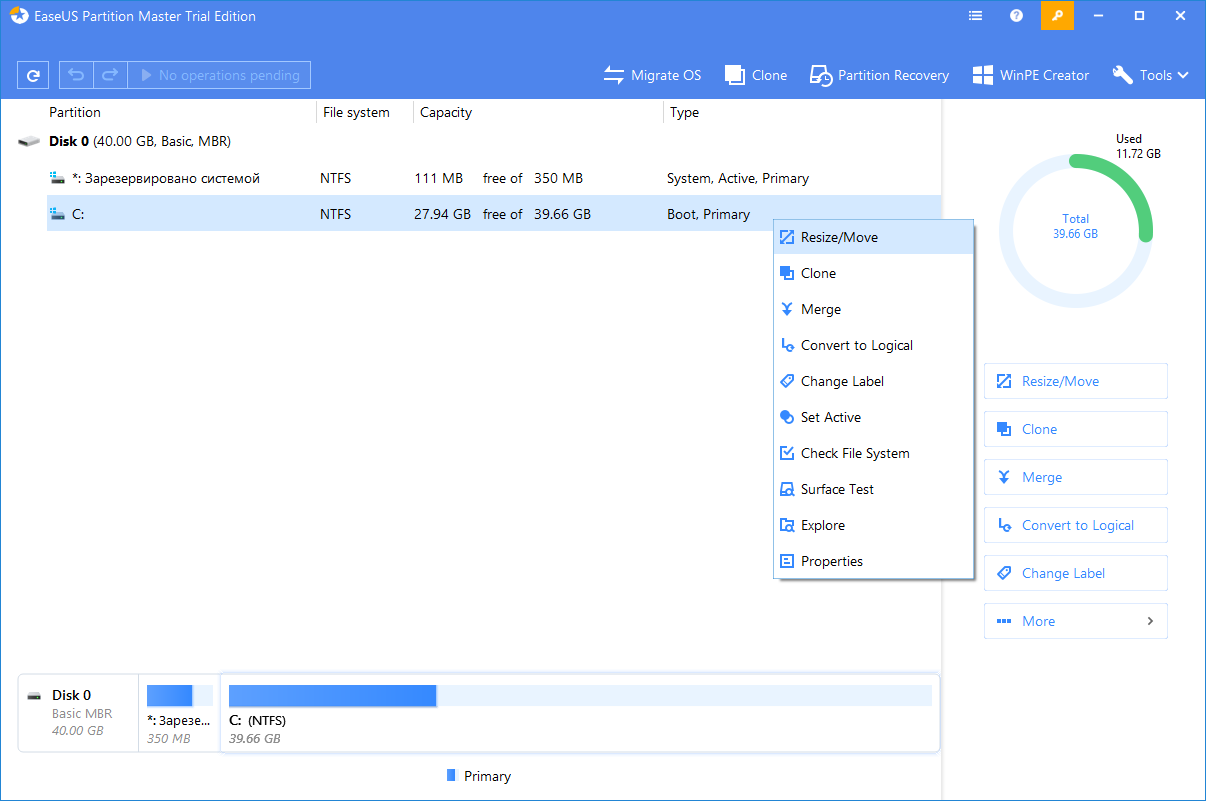Open the WinPE Creator
This screenshot has width=1206, height=801.
[x=1031, y=75]
